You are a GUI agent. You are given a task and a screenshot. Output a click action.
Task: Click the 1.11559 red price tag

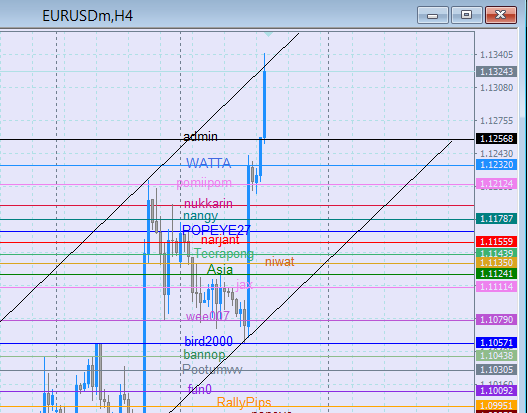click(496, 241)
